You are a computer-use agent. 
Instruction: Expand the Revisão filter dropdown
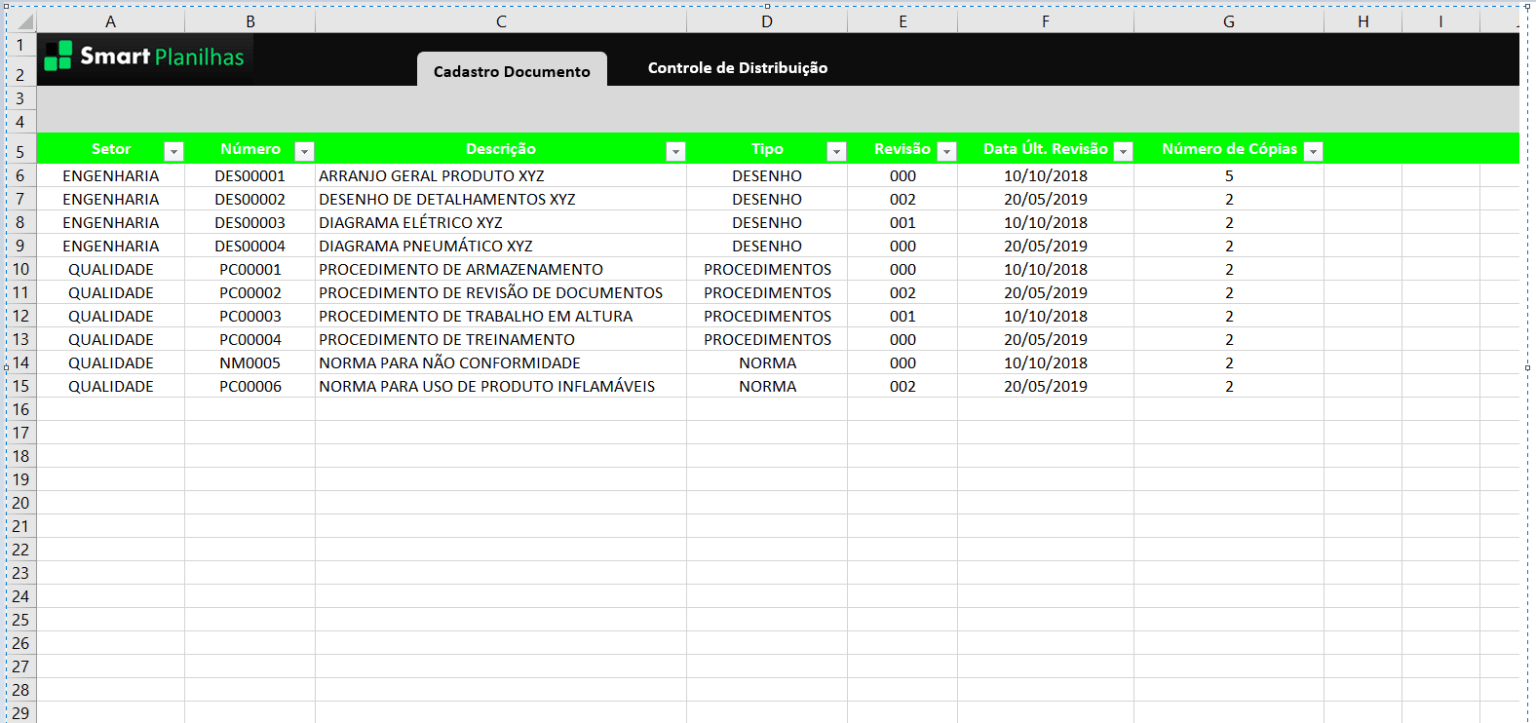pos(946,151)
